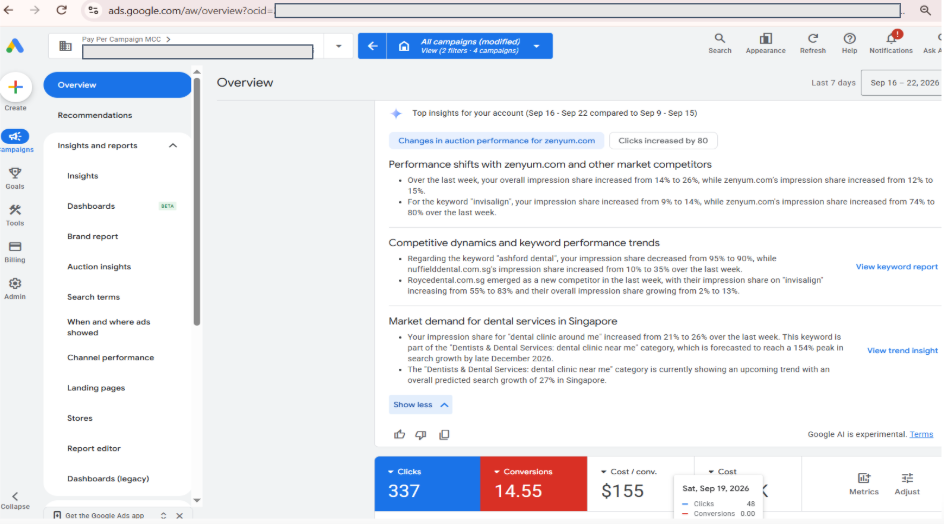Open When and where ads showed
This screenshot has height=524, width=944.
click(x=108, y=327)
